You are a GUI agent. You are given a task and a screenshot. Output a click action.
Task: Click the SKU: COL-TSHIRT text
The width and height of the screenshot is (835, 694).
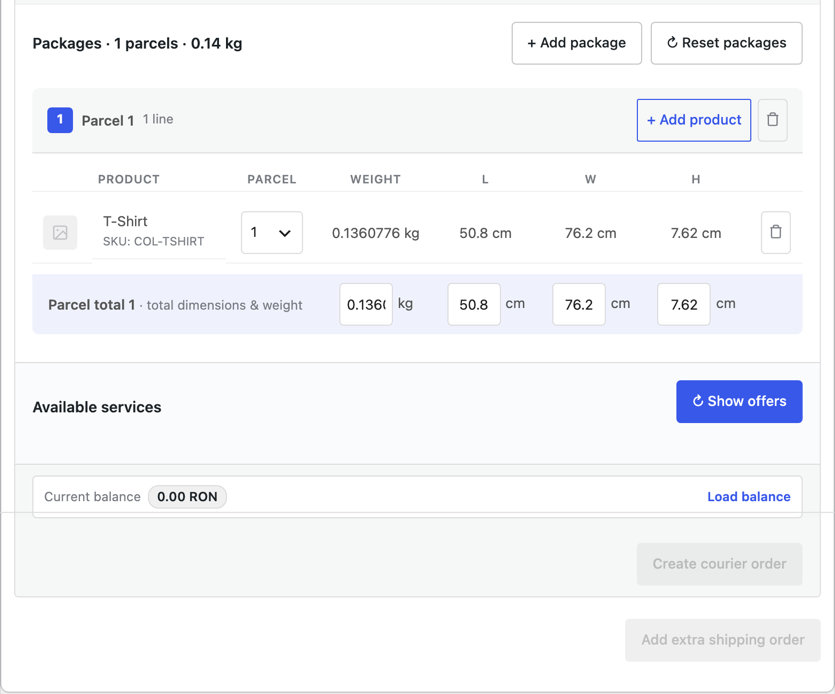click(153, 242)
